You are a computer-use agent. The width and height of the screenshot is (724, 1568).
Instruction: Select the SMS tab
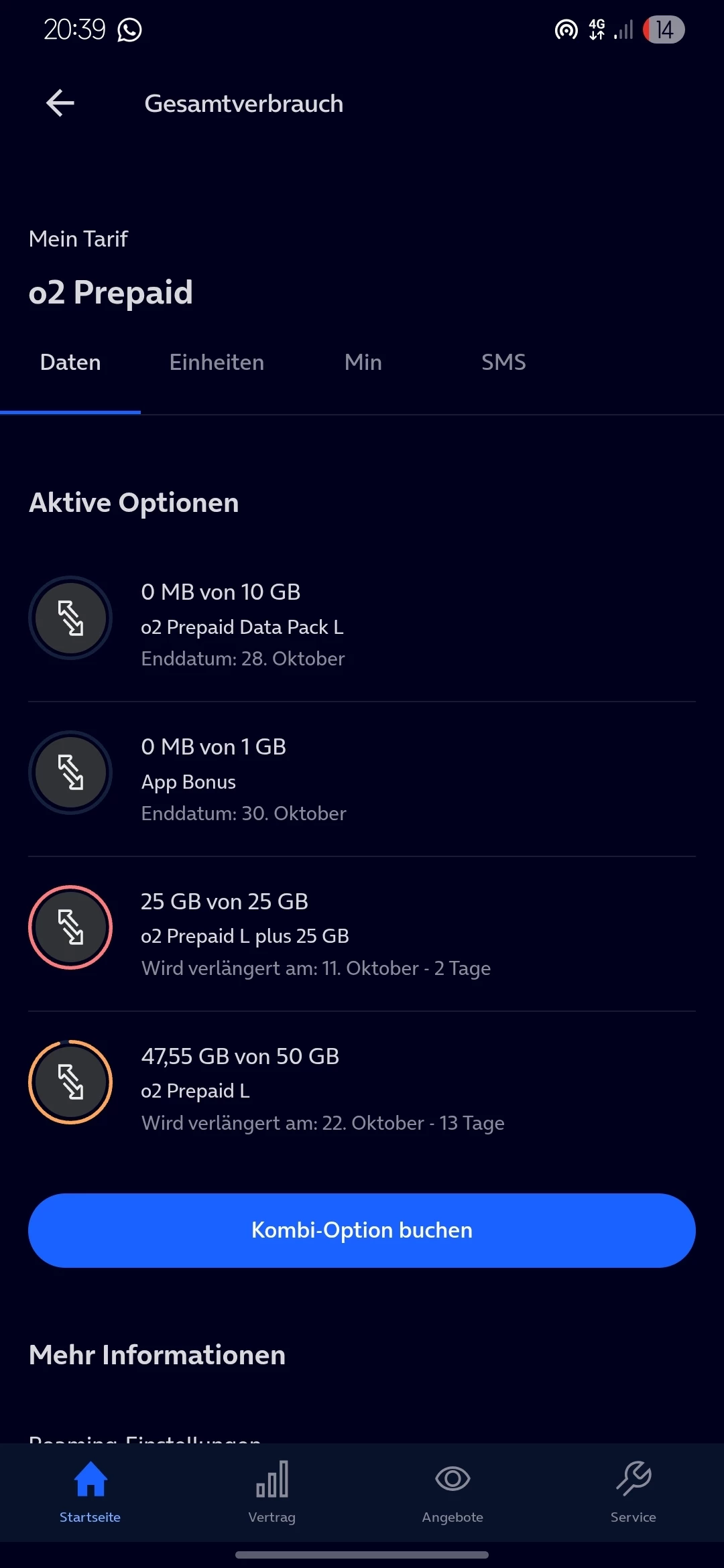pos(503,363)
